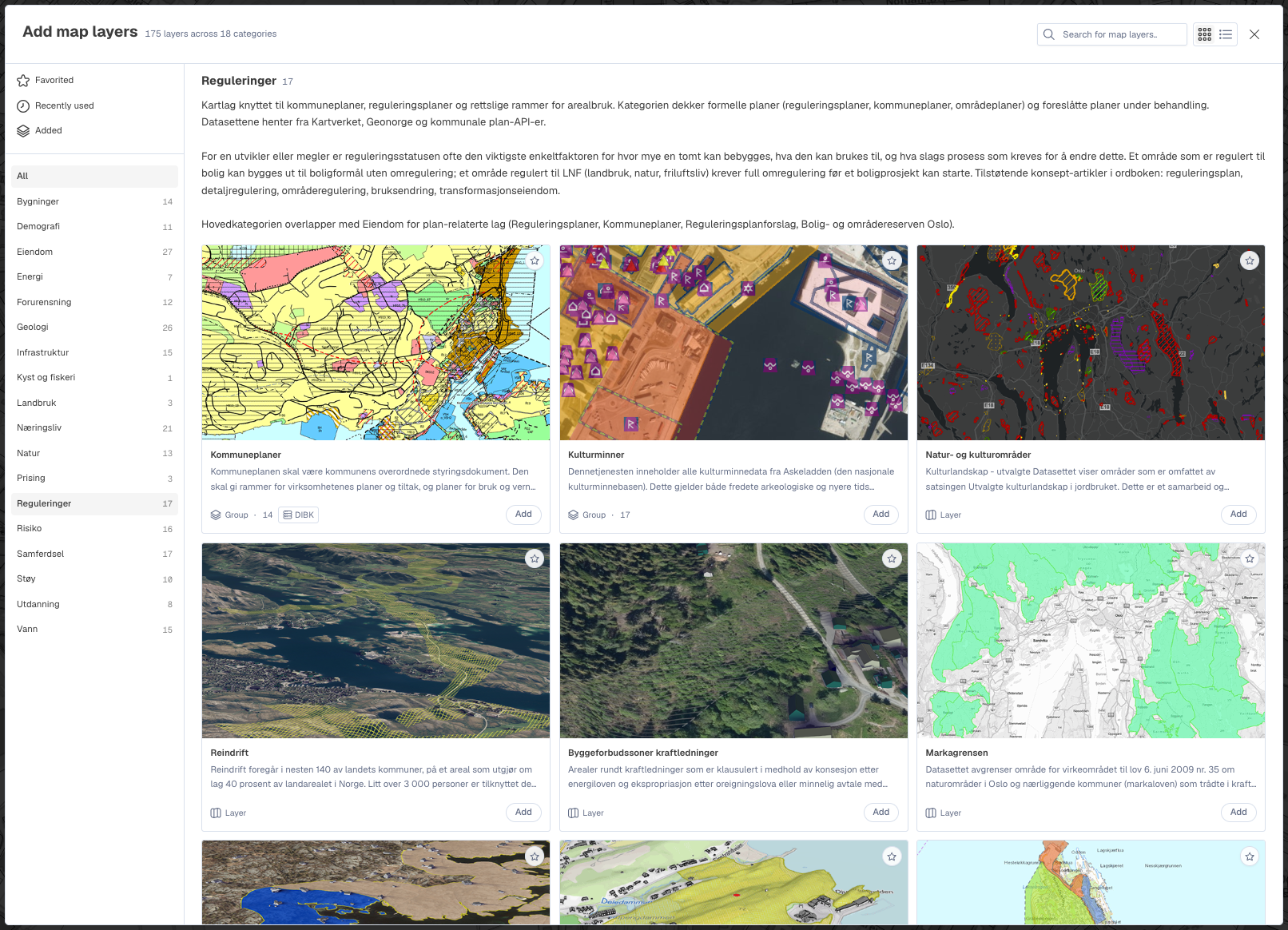The width and height of the screenshot is (1288, 930).
Task: Select the Kyst og fiskeri category
Action: [x=94, y=377]
